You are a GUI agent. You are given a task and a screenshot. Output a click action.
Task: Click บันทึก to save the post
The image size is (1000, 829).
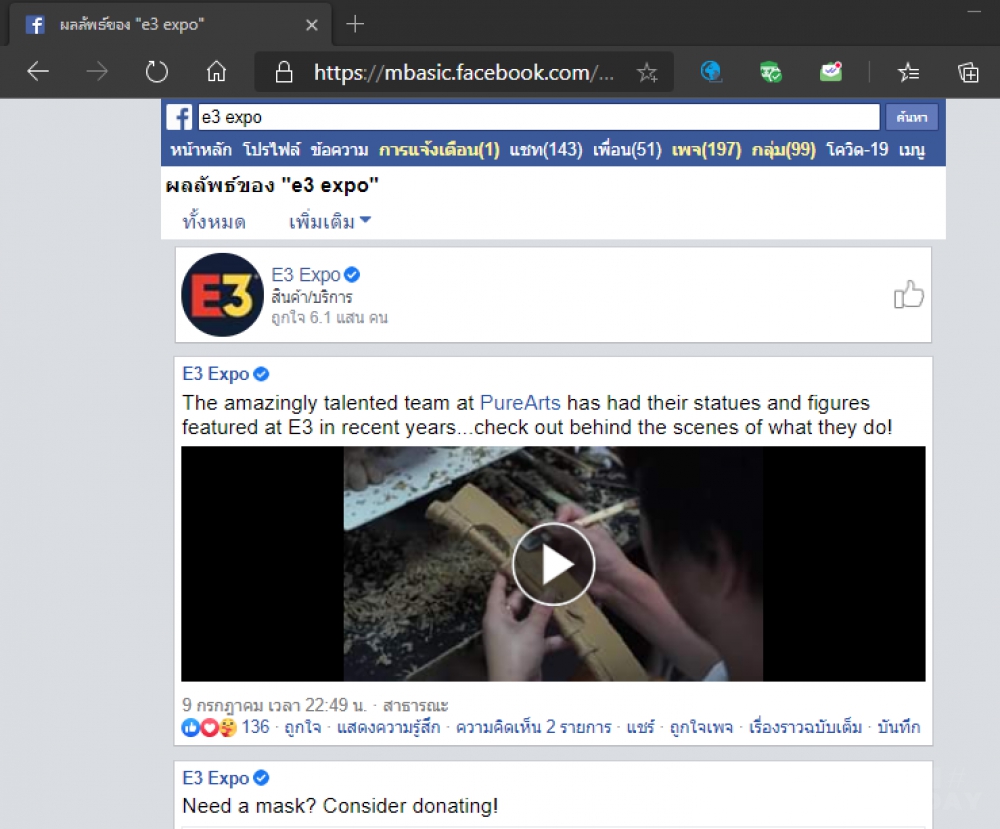tap(899, 727)
